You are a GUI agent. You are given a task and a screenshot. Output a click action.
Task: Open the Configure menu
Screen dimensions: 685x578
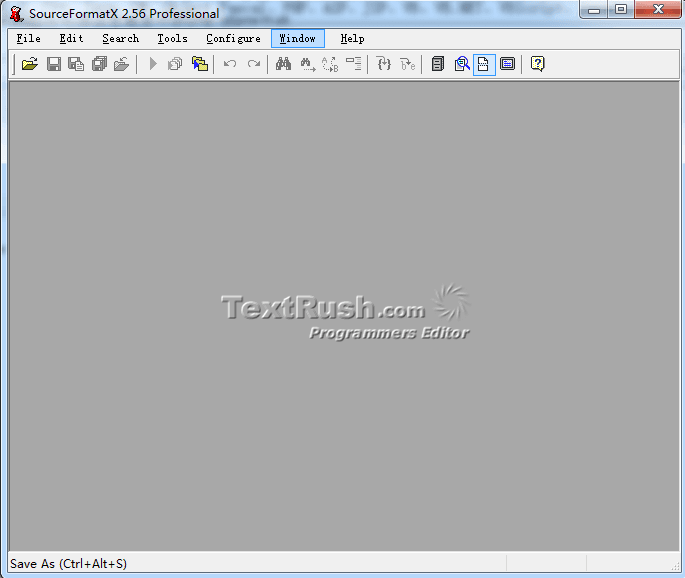tap(233, 38)
